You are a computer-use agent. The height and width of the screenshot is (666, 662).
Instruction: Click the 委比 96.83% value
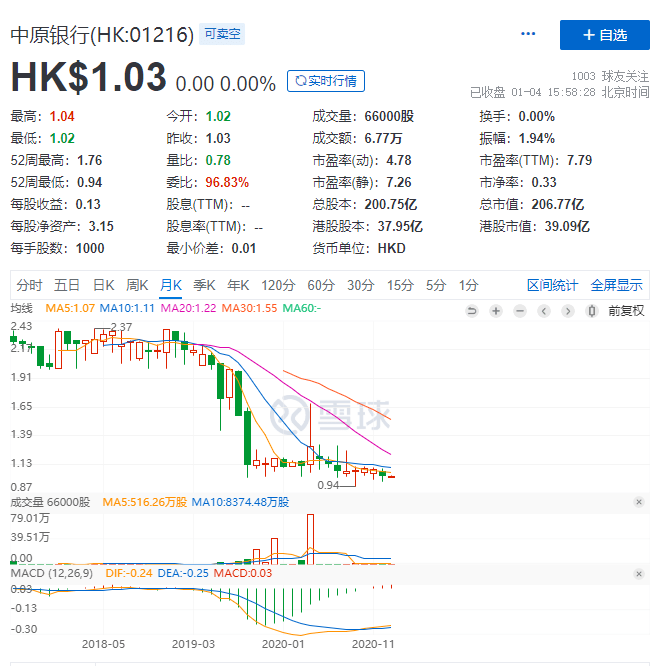click(x=227, y=182)
